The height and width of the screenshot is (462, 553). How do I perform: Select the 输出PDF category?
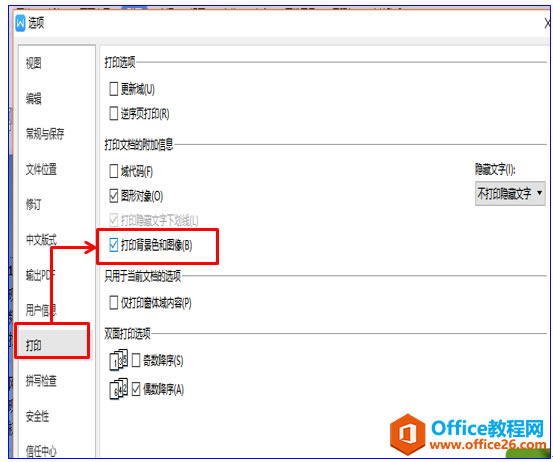(x=40, y=275)
